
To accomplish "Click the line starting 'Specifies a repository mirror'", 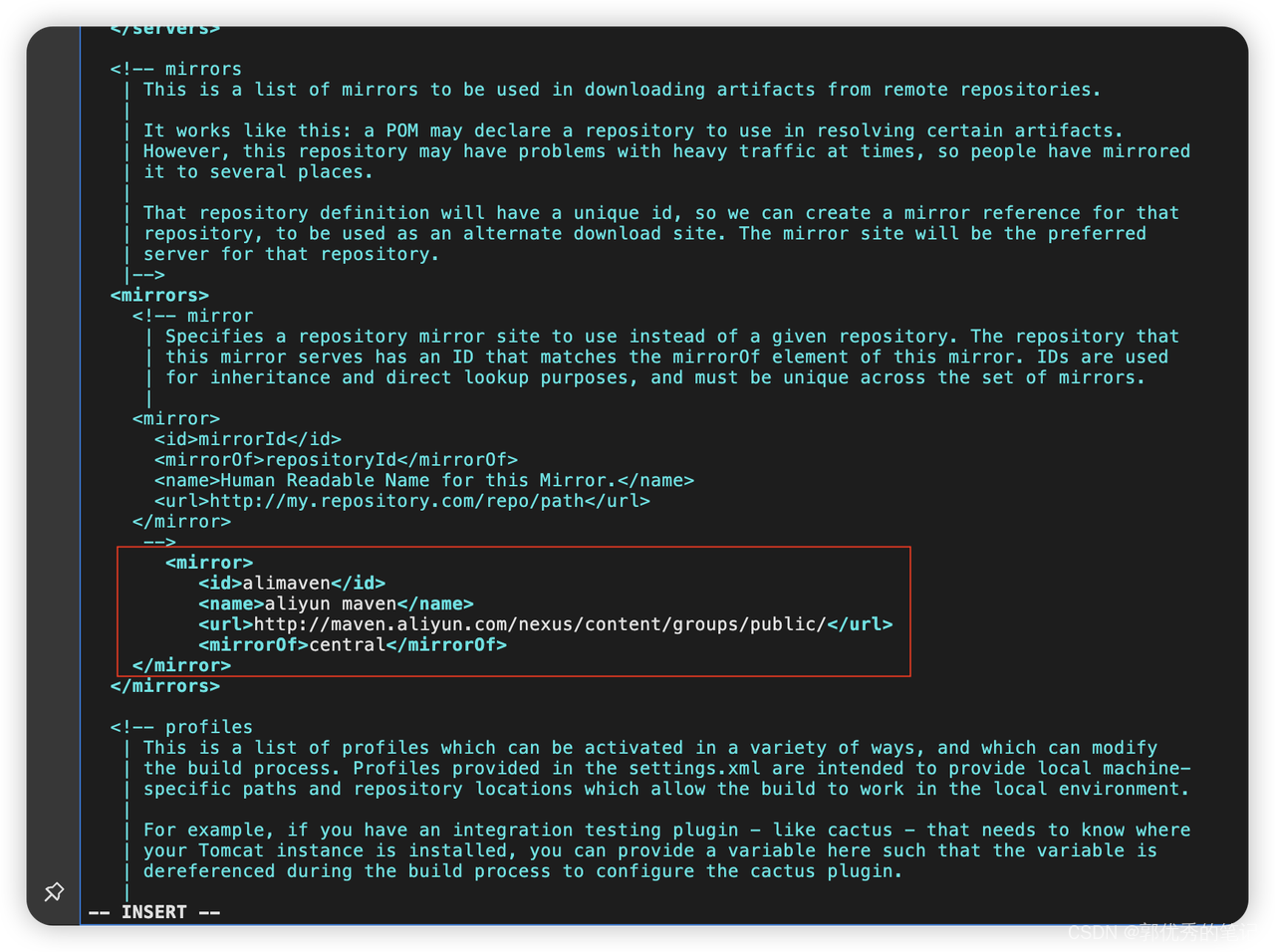I will pos(672,337).
